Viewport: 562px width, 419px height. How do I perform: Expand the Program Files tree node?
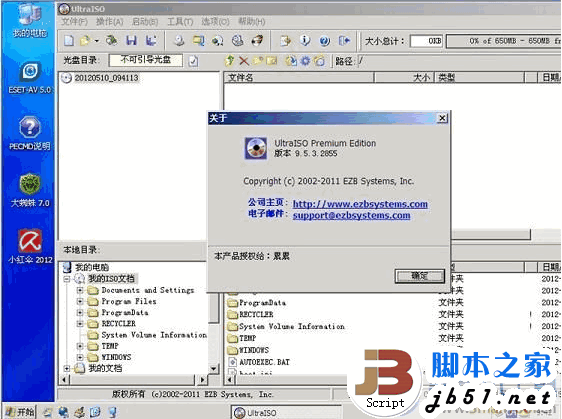(80, 301)
